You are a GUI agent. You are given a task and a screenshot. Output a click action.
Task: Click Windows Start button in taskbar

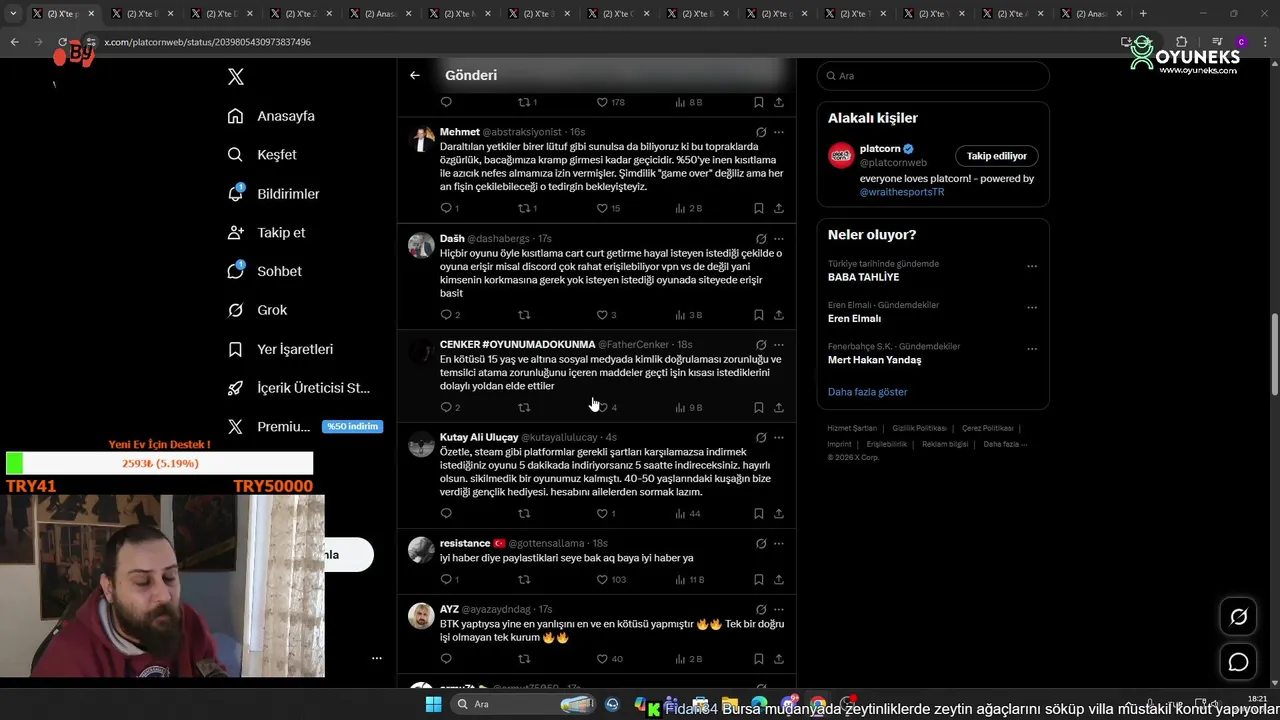pyautogui.click(x=433, y=704)
